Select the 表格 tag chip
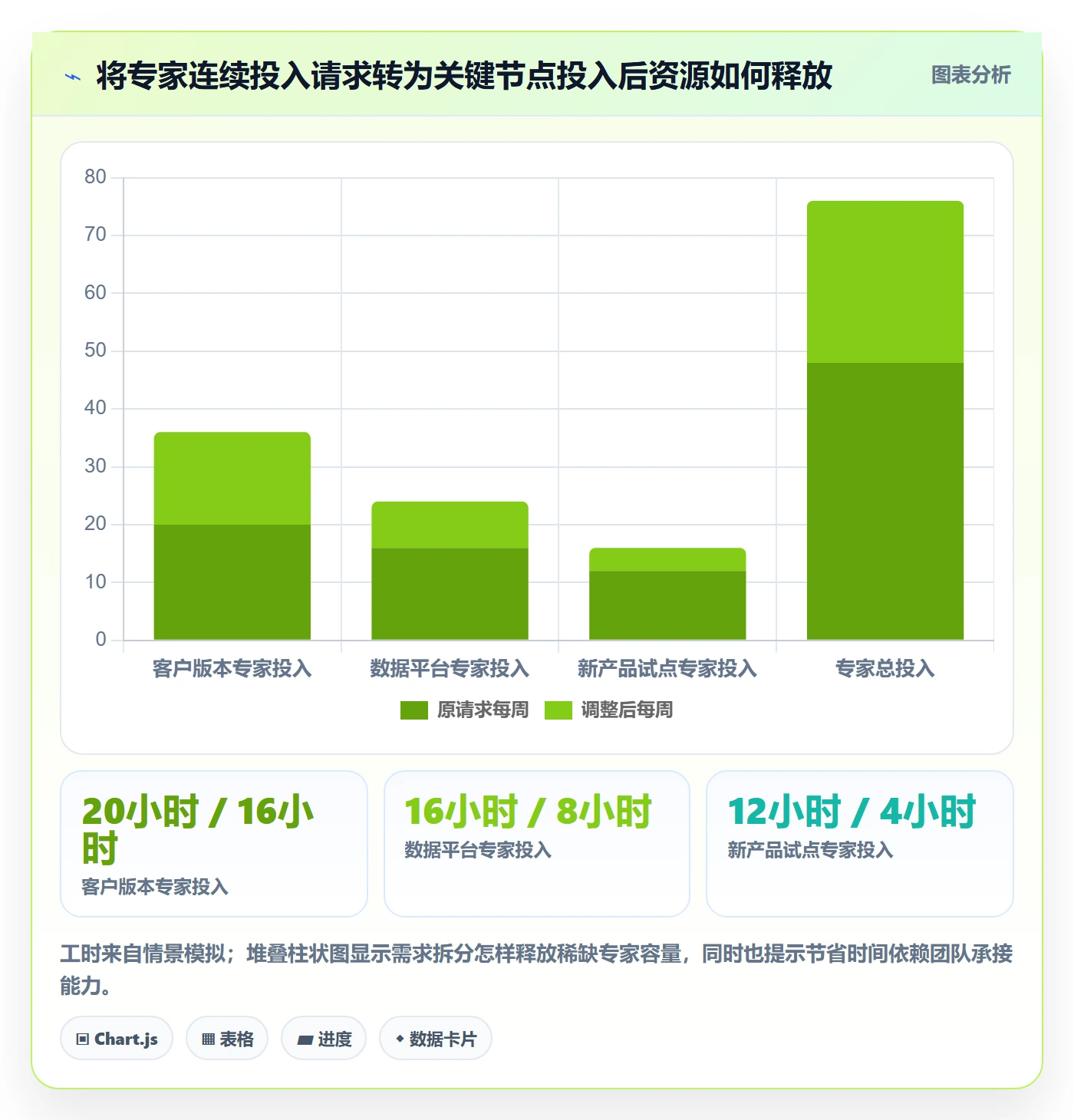This screenshot has width=1074, height=1120. (227, 1039)
